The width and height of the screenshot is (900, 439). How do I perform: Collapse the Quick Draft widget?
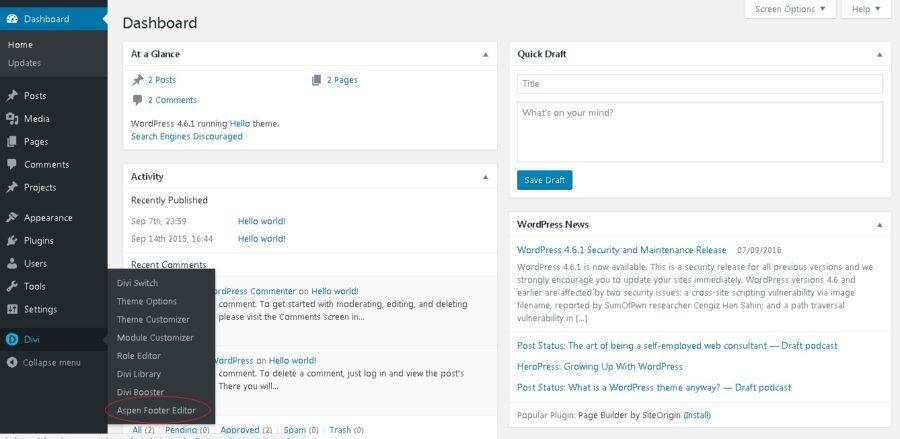[x=880, y=55]
